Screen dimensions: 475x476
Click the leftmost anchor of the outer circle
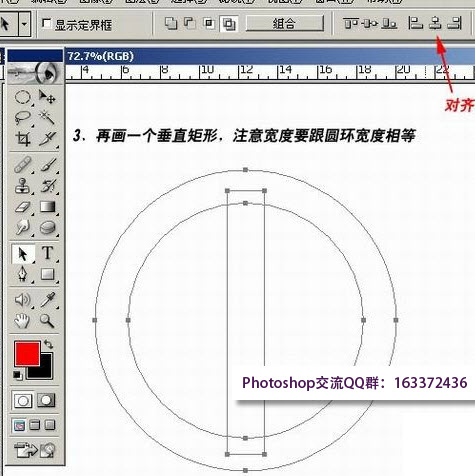95,320
